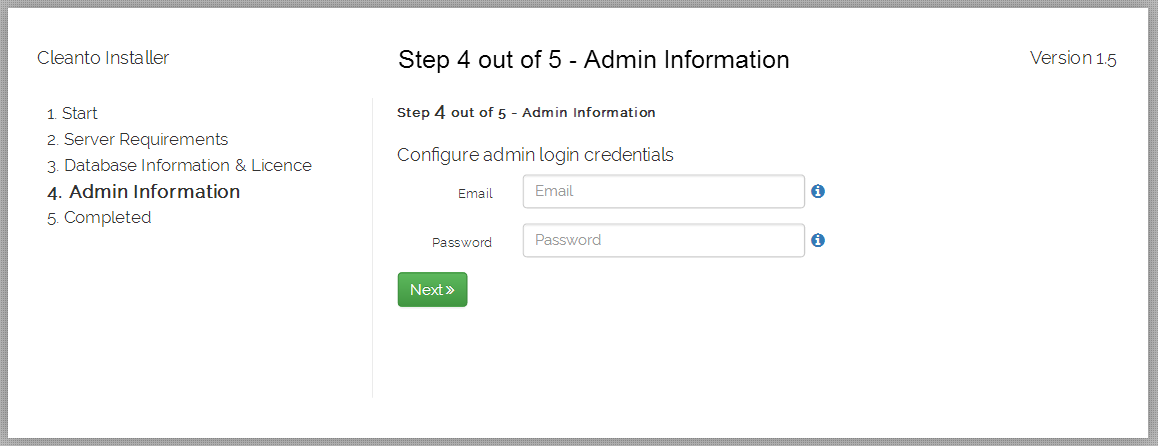Click the vertical divider beside the steps list
1158x446 pixels.
pos(372,248)
